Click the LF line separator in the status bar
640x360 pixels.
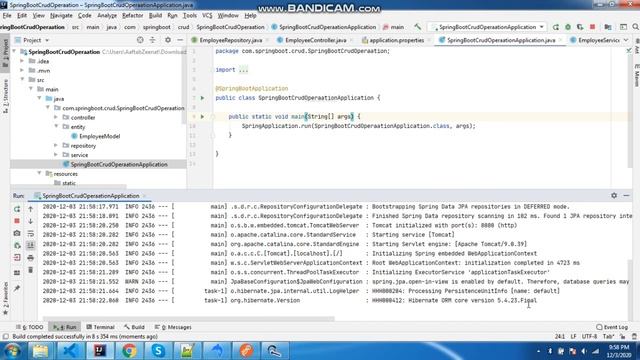coord(573,336)
